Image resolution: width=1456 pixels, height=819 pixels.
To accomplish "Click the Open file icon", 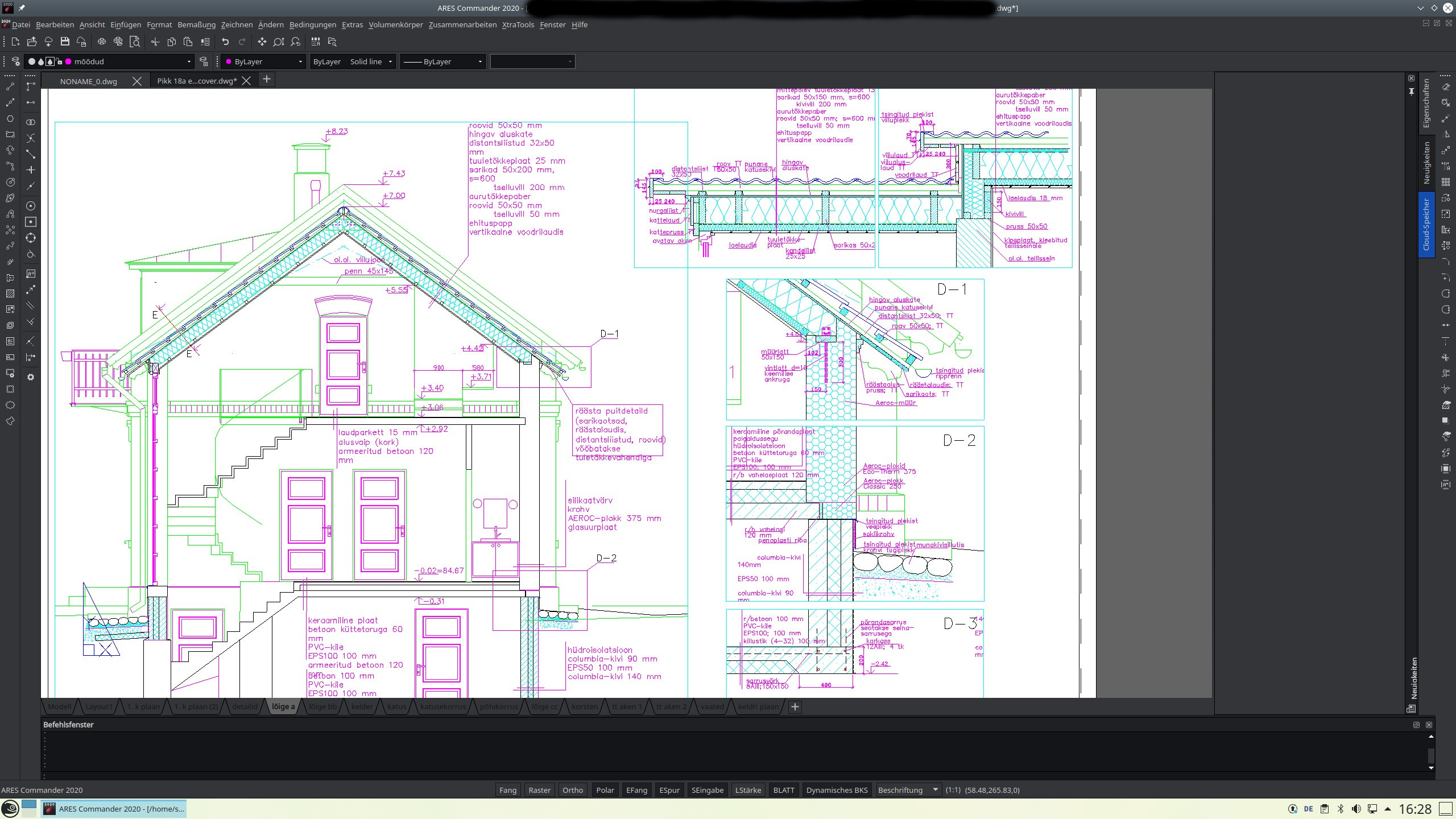I will (32, 42).
